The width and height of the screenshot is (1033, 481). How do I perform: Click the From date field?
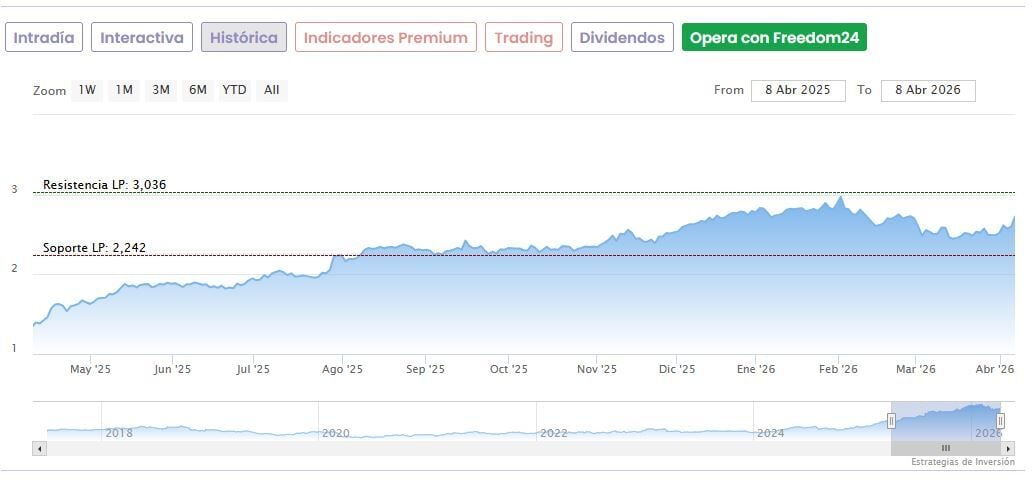pos(798,90)
